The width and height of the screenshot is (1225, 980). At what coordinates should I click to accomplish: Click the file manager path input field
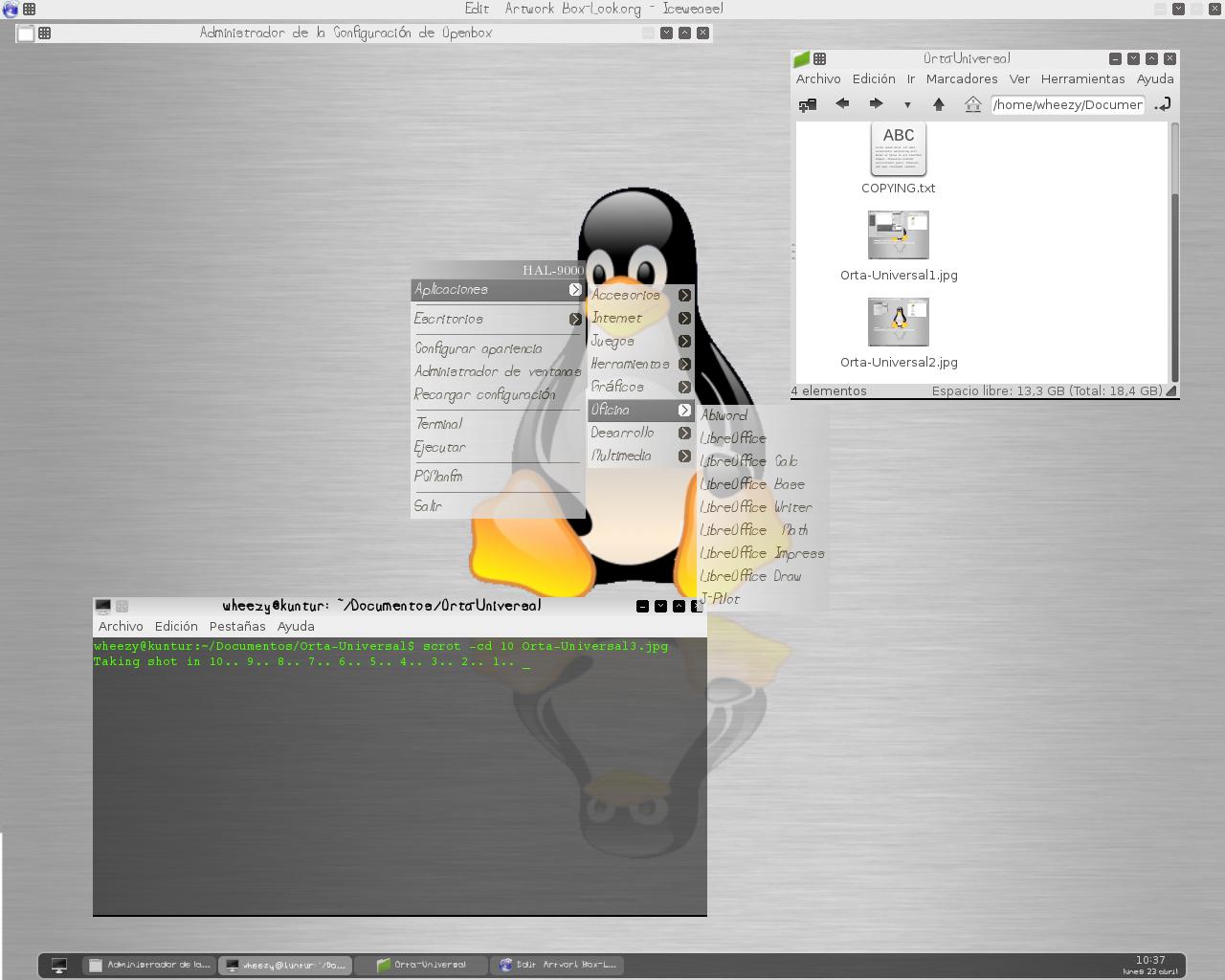coord(1068,104)
